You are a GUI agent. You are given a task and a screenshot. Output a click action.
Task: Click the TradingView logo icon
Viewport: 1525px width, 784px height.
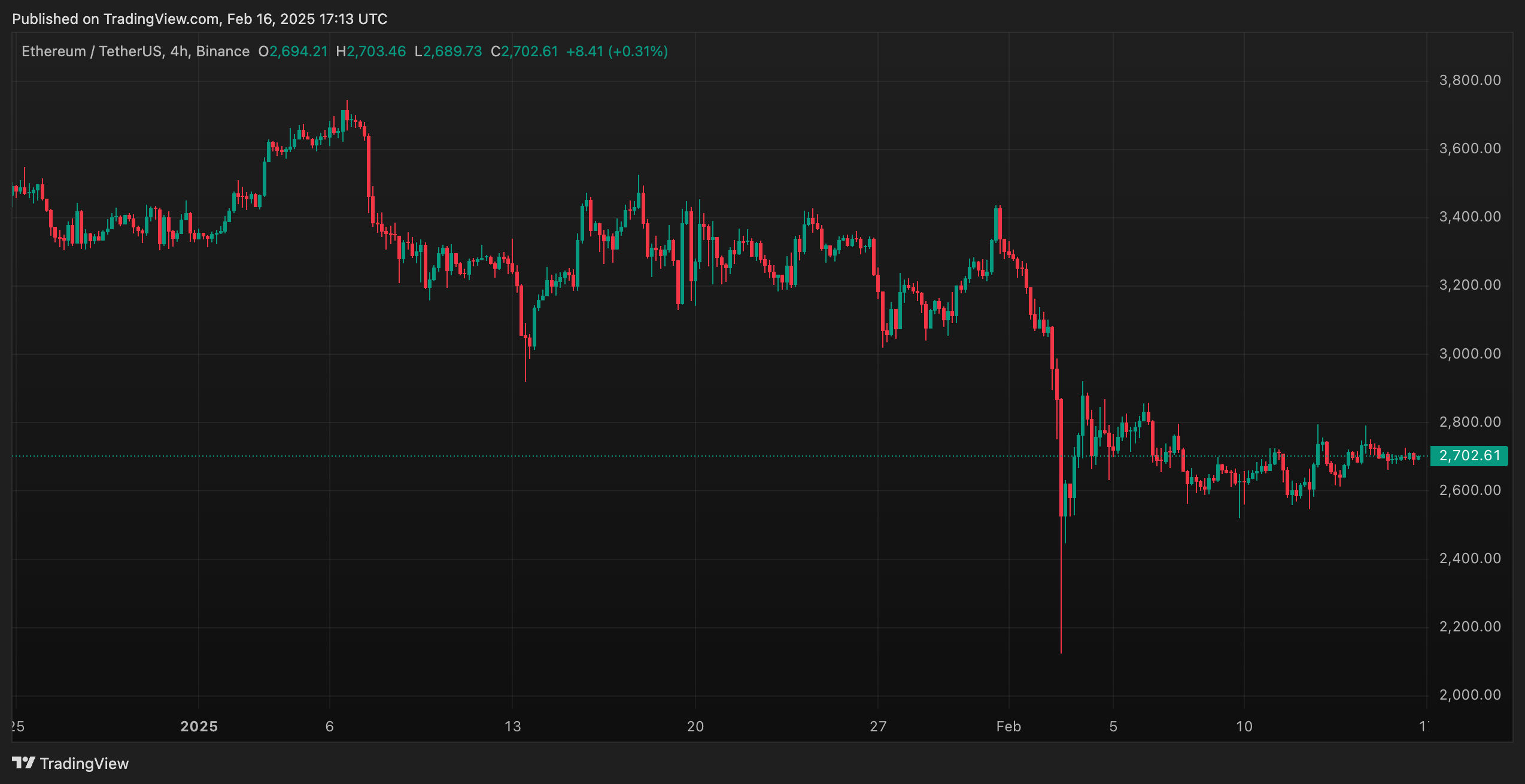pos(24,763)
